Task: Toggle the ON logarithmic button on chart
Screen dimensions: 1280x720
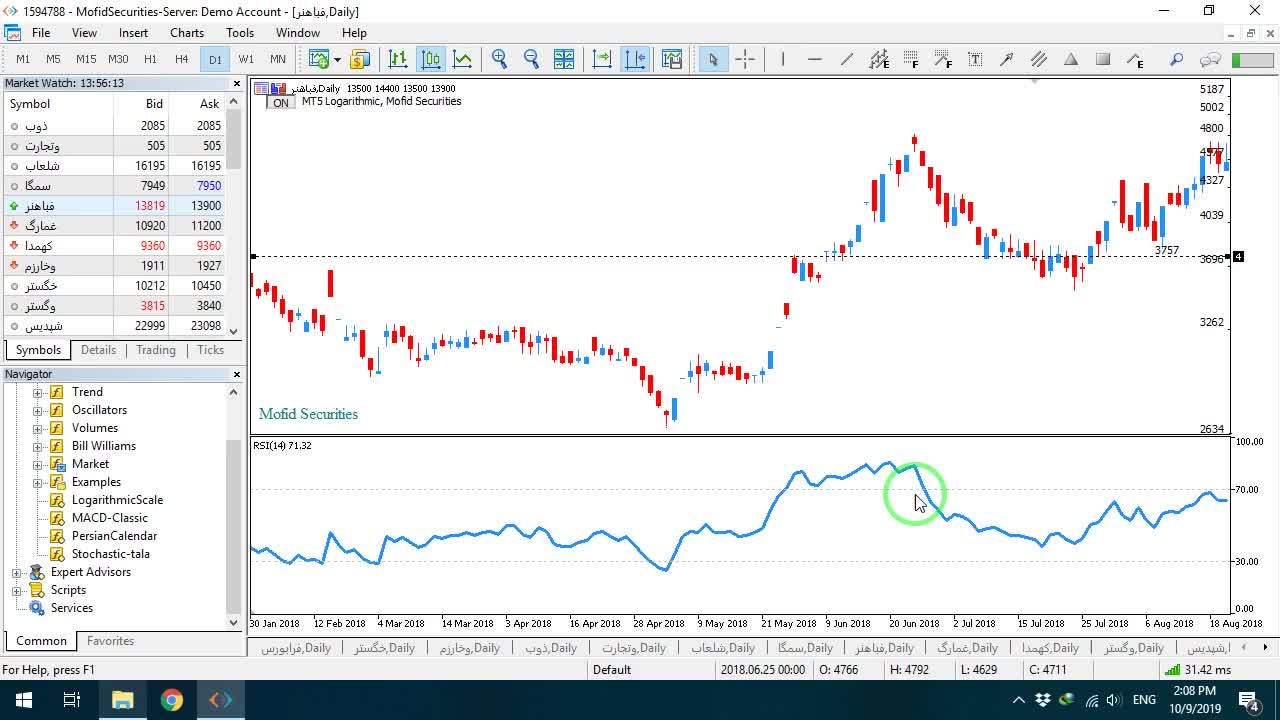Action: 281,103
